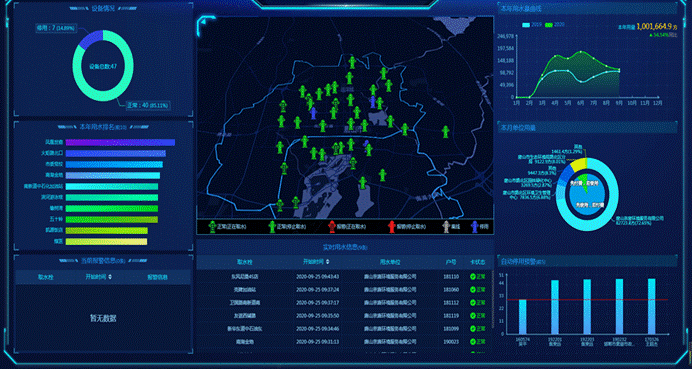
Task: Click the leftmost green hydrant icon in legend
Action: pyautogui.click(x=212, y=227)
